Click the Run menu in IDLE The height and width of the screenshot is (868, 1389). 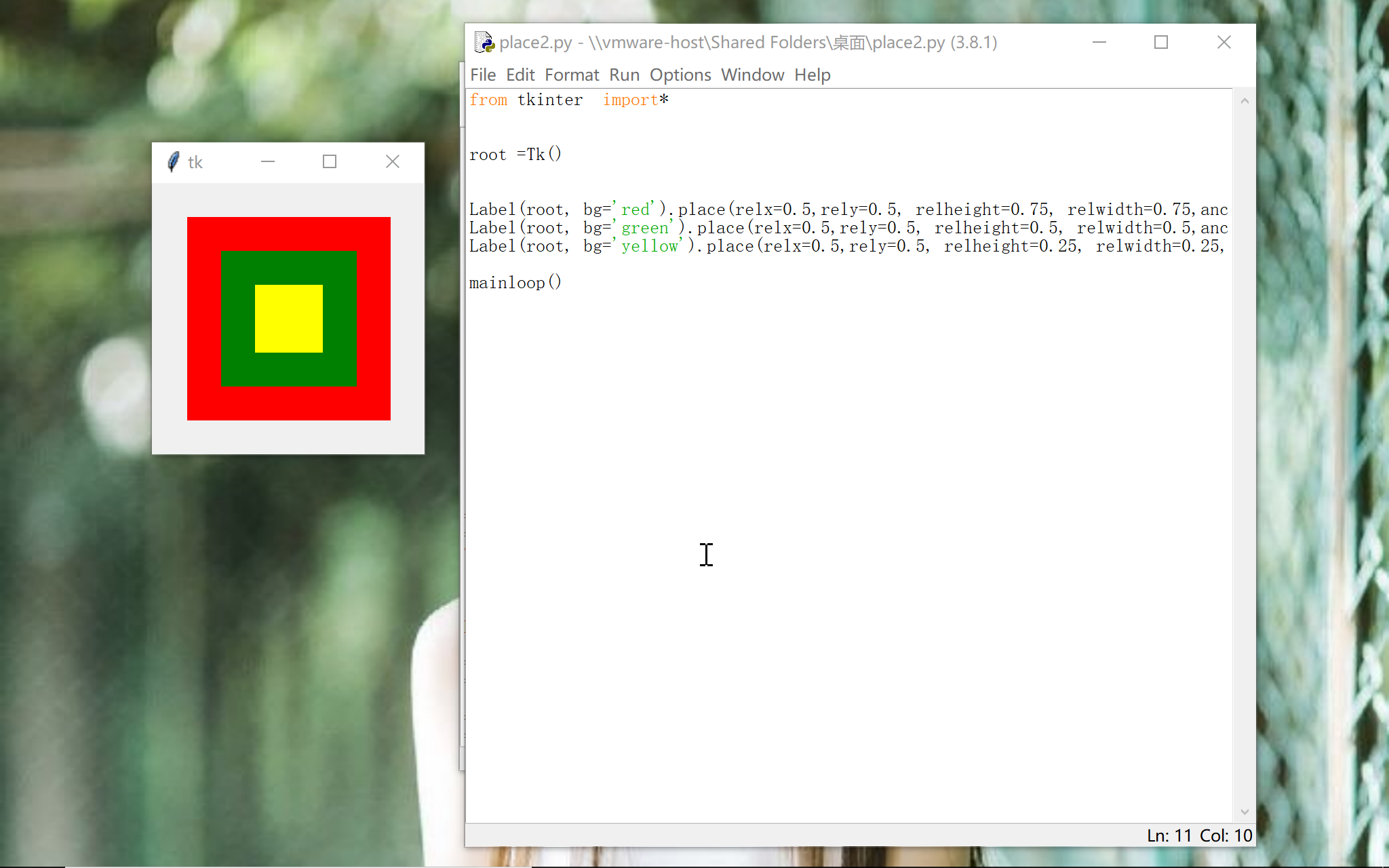click(x=623, y=75)
